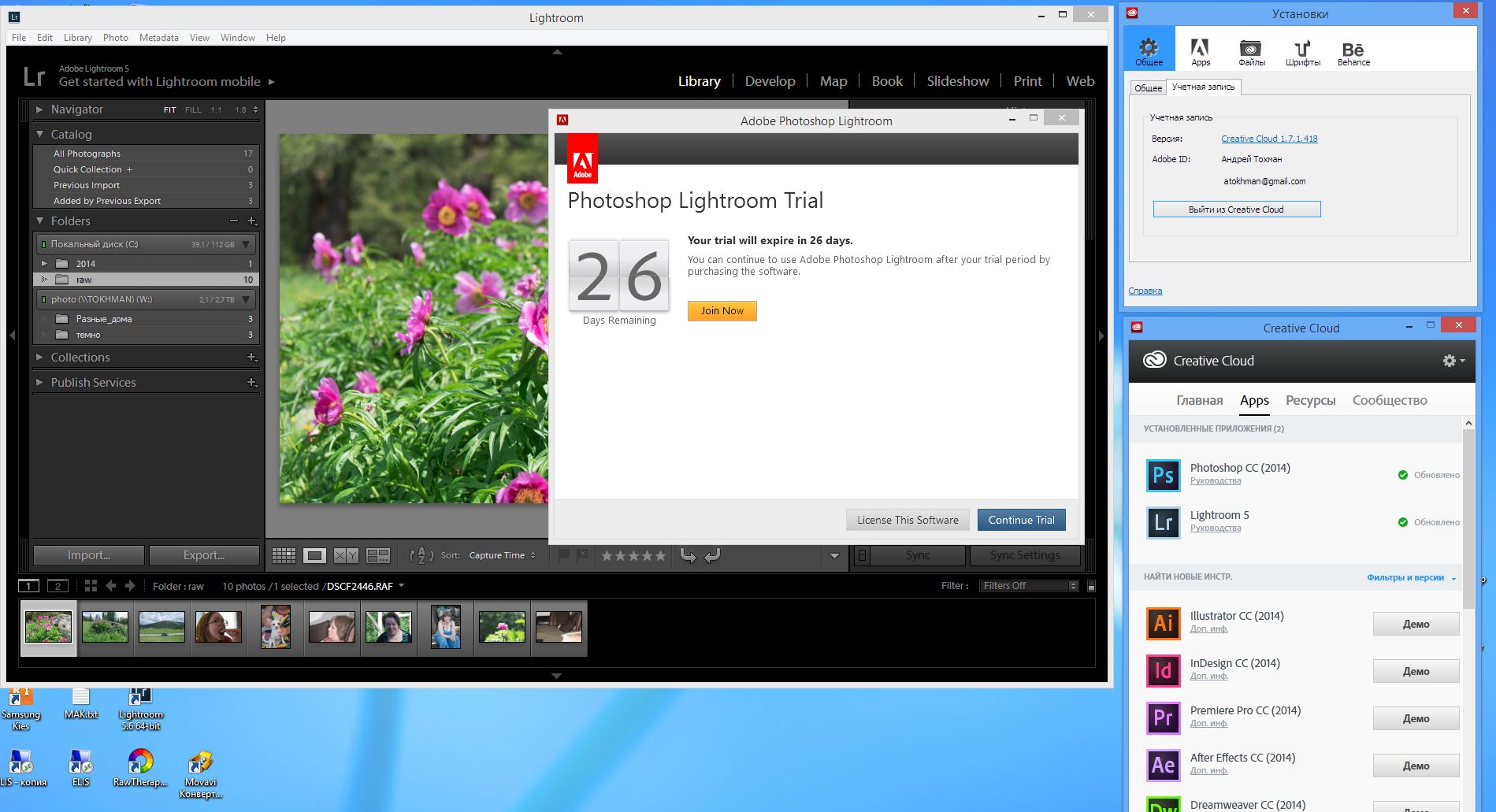Open the Develop module
This screenshot has height=812, width=1496.
(x=770, y=81)
